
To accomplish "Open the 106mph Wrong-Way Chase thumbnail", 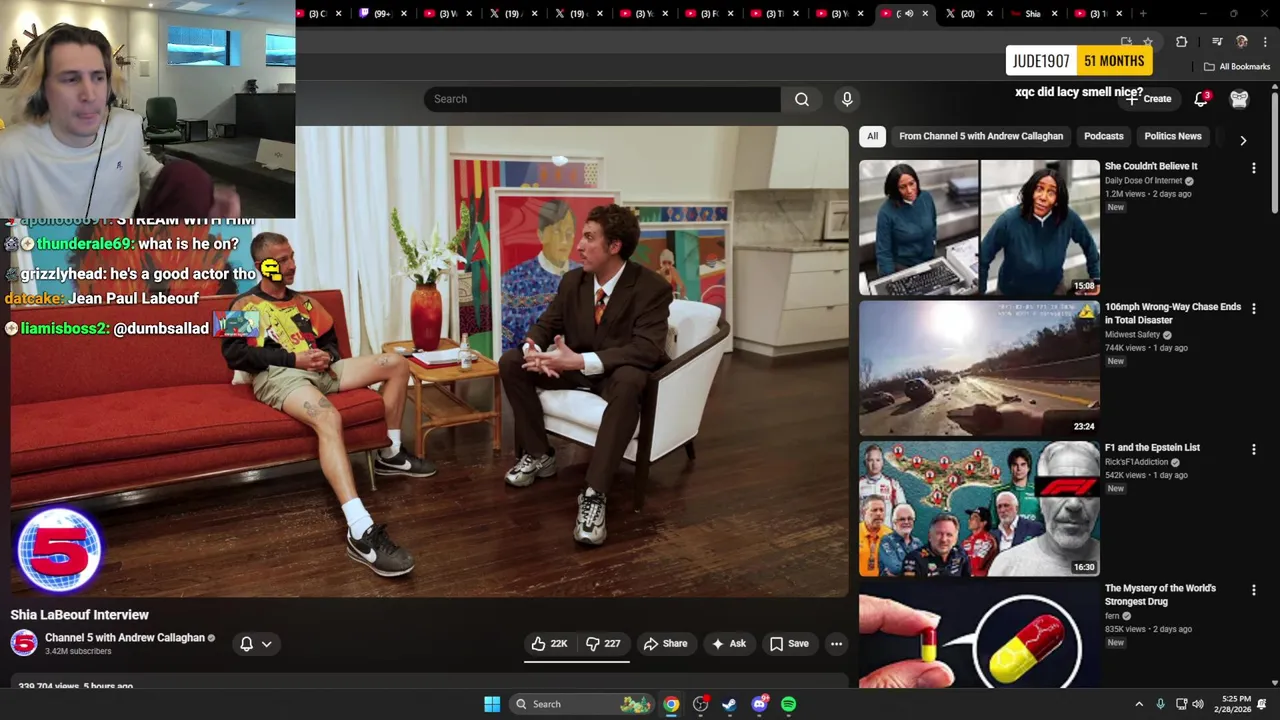I will [979, 368].
